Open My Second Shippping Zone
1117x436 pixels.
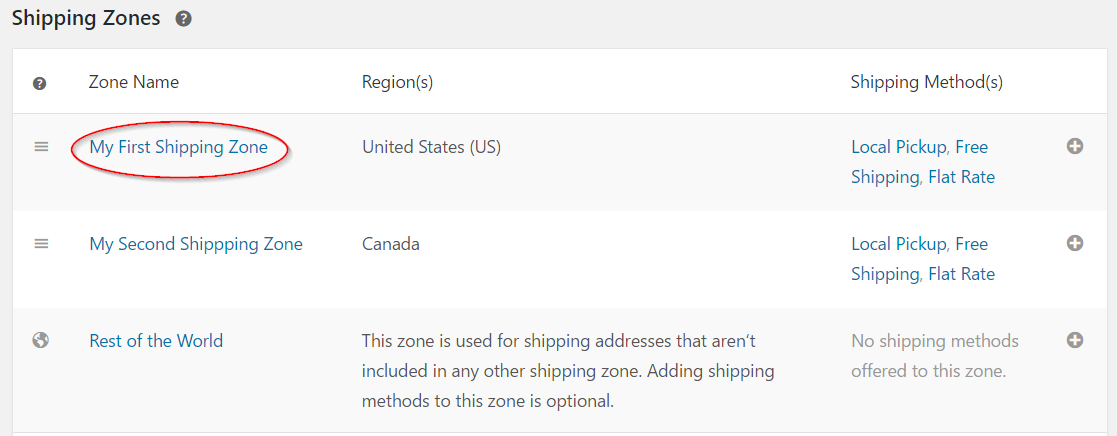(x=196, y=244)
